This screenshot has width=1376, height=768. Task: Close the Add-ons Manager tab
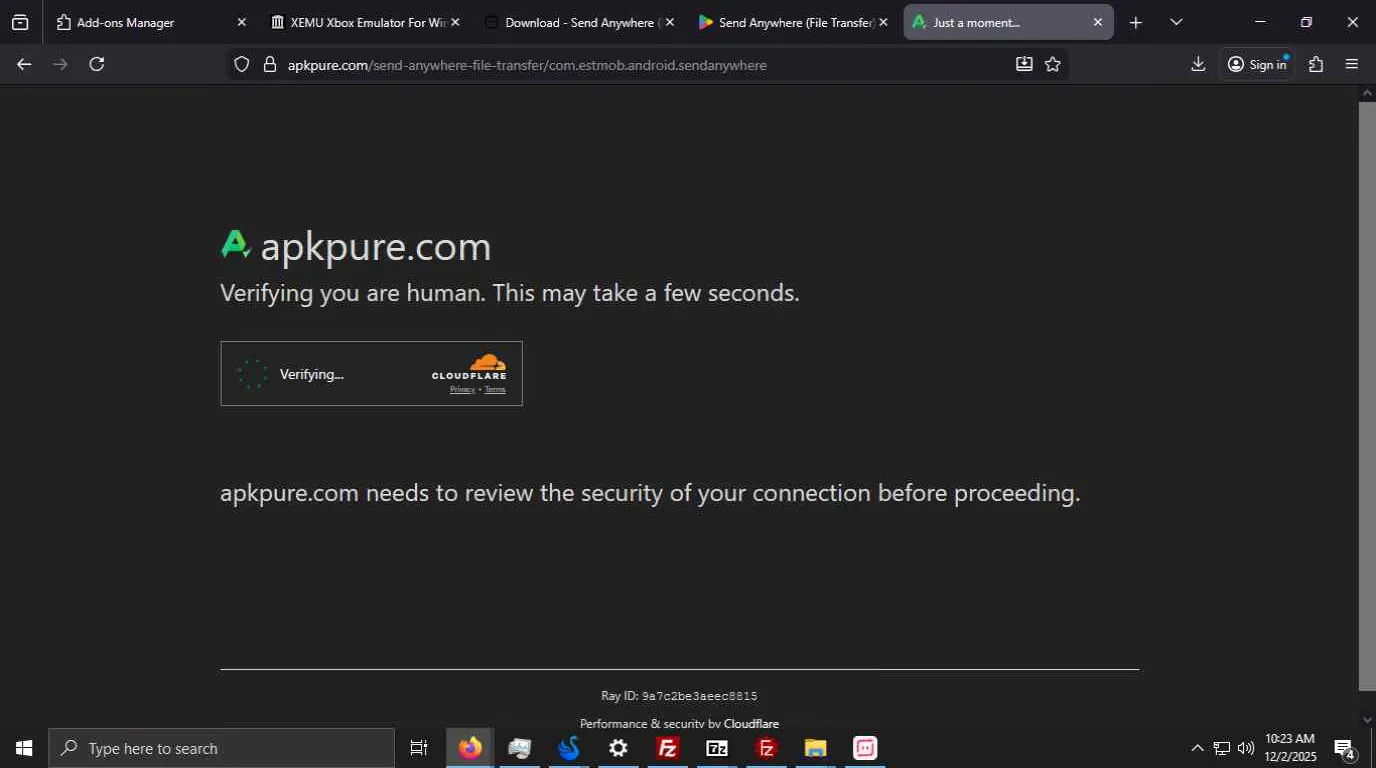[x=241, y=22]
